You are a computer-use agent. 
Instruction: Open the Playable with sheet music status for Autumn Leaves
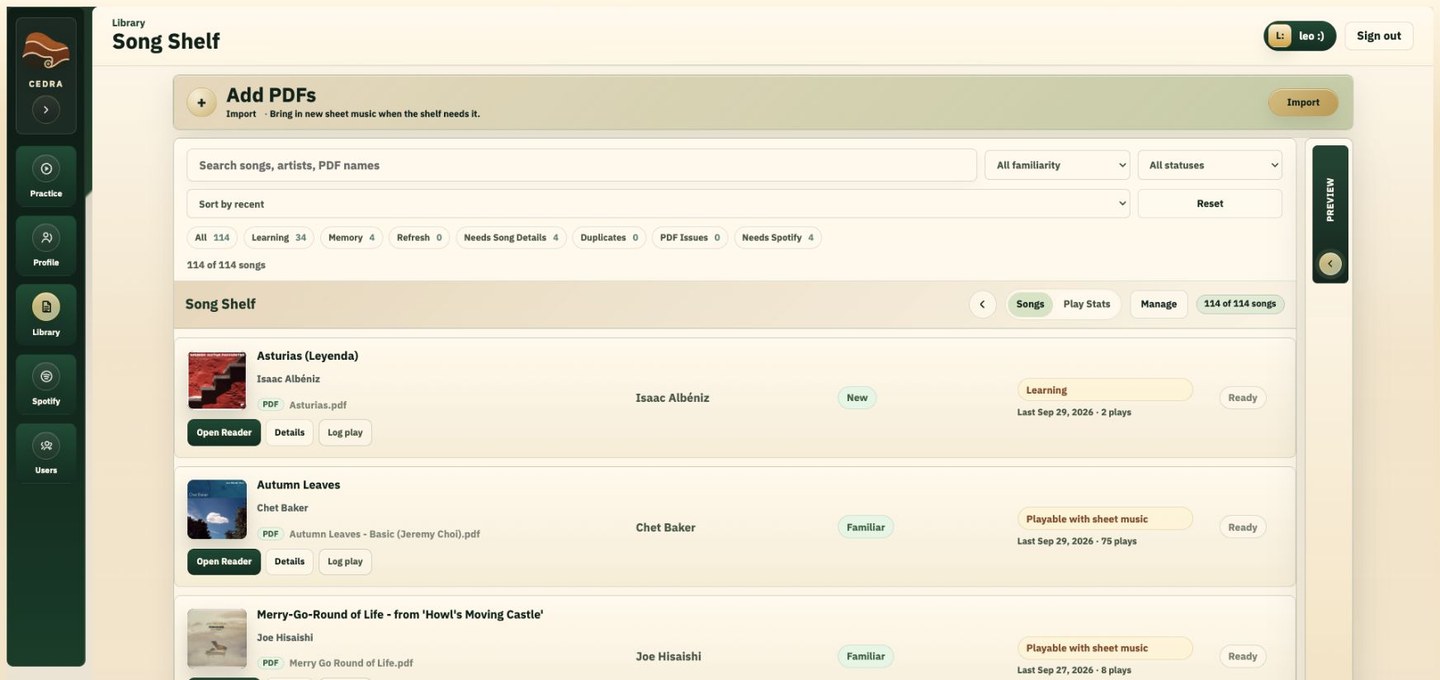[1105, 519]
